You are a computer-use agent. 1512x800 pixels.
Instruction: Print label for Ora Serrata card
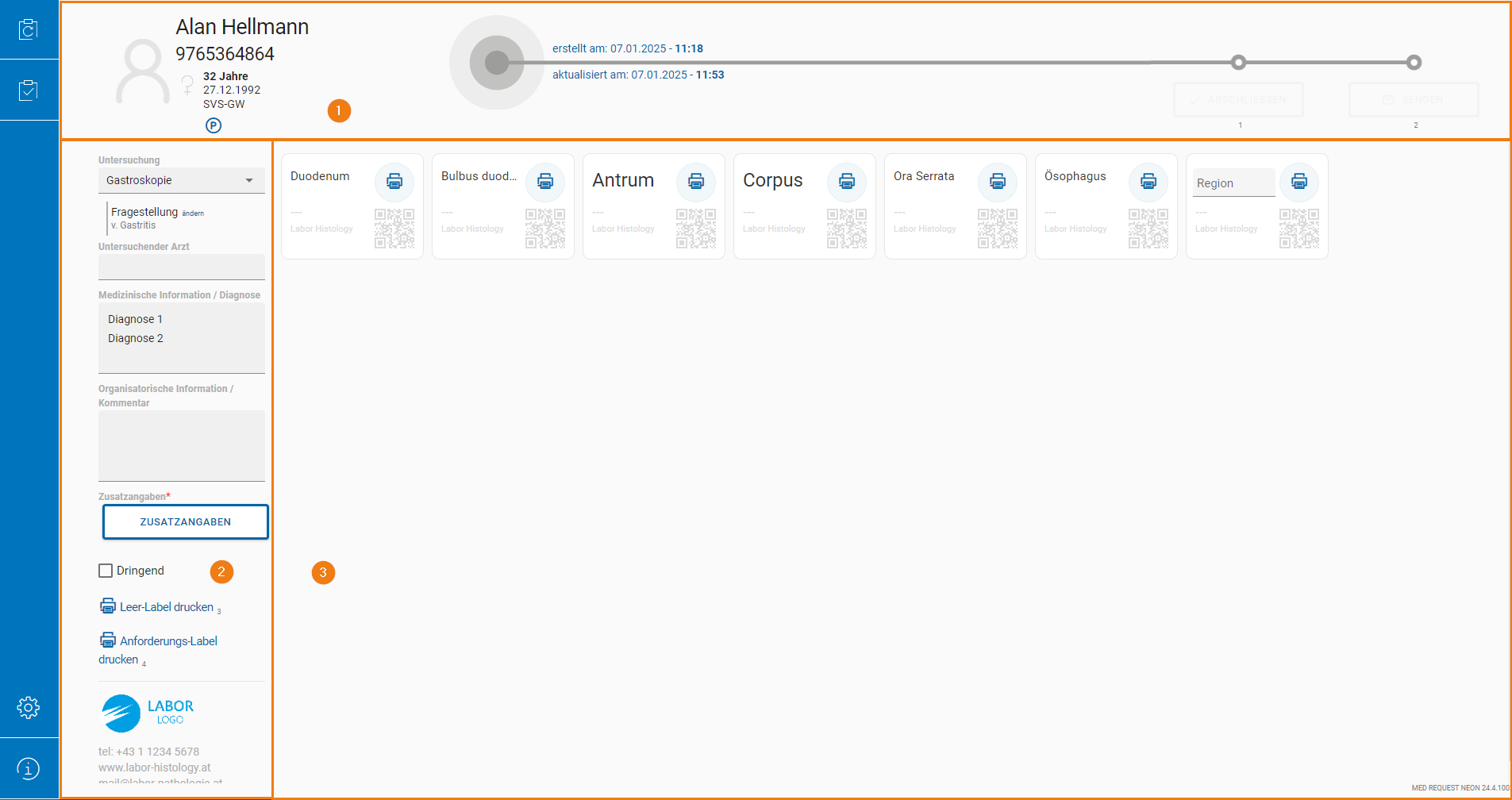pyautogui.click(x=998, y=182)
